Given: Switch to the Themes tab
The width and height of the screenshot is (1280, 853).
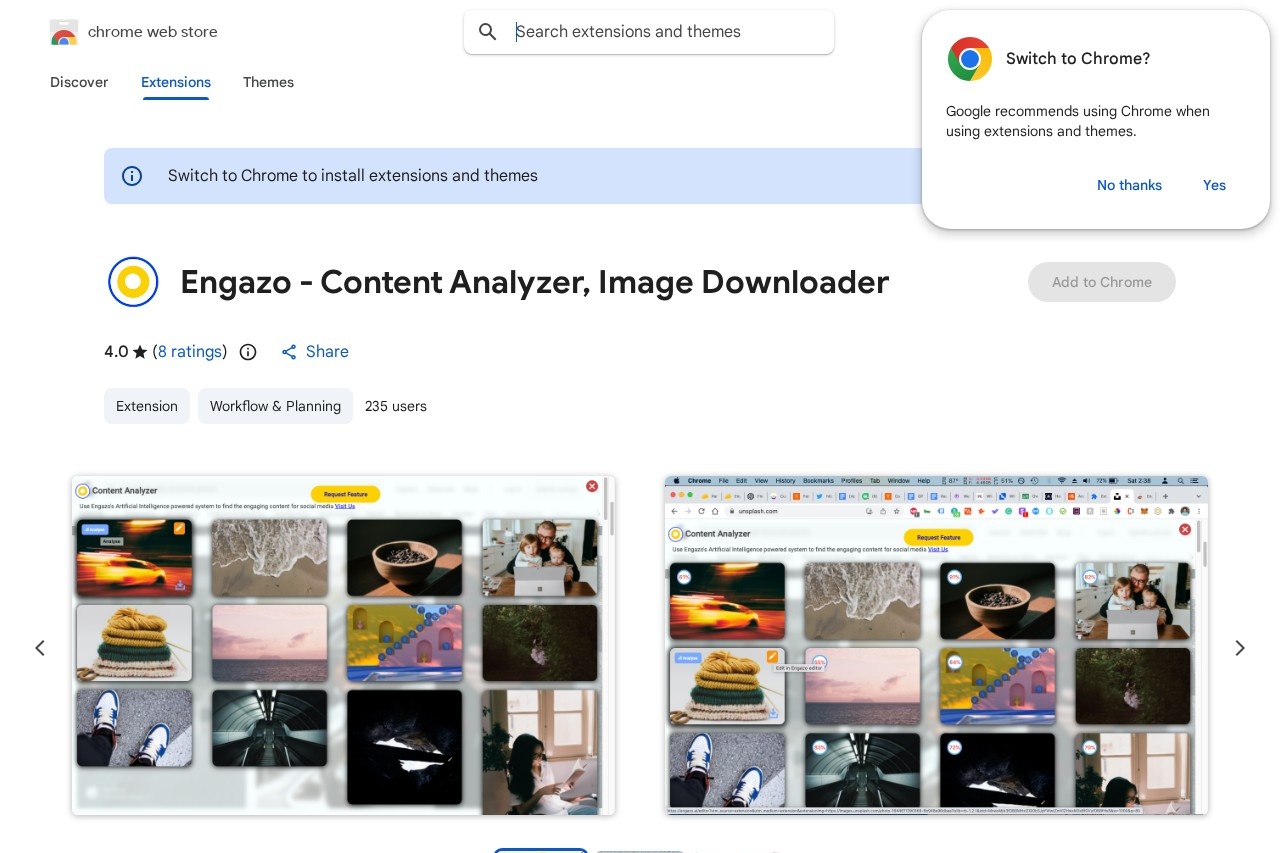Looking at the screenshot, I should [268, 82].
